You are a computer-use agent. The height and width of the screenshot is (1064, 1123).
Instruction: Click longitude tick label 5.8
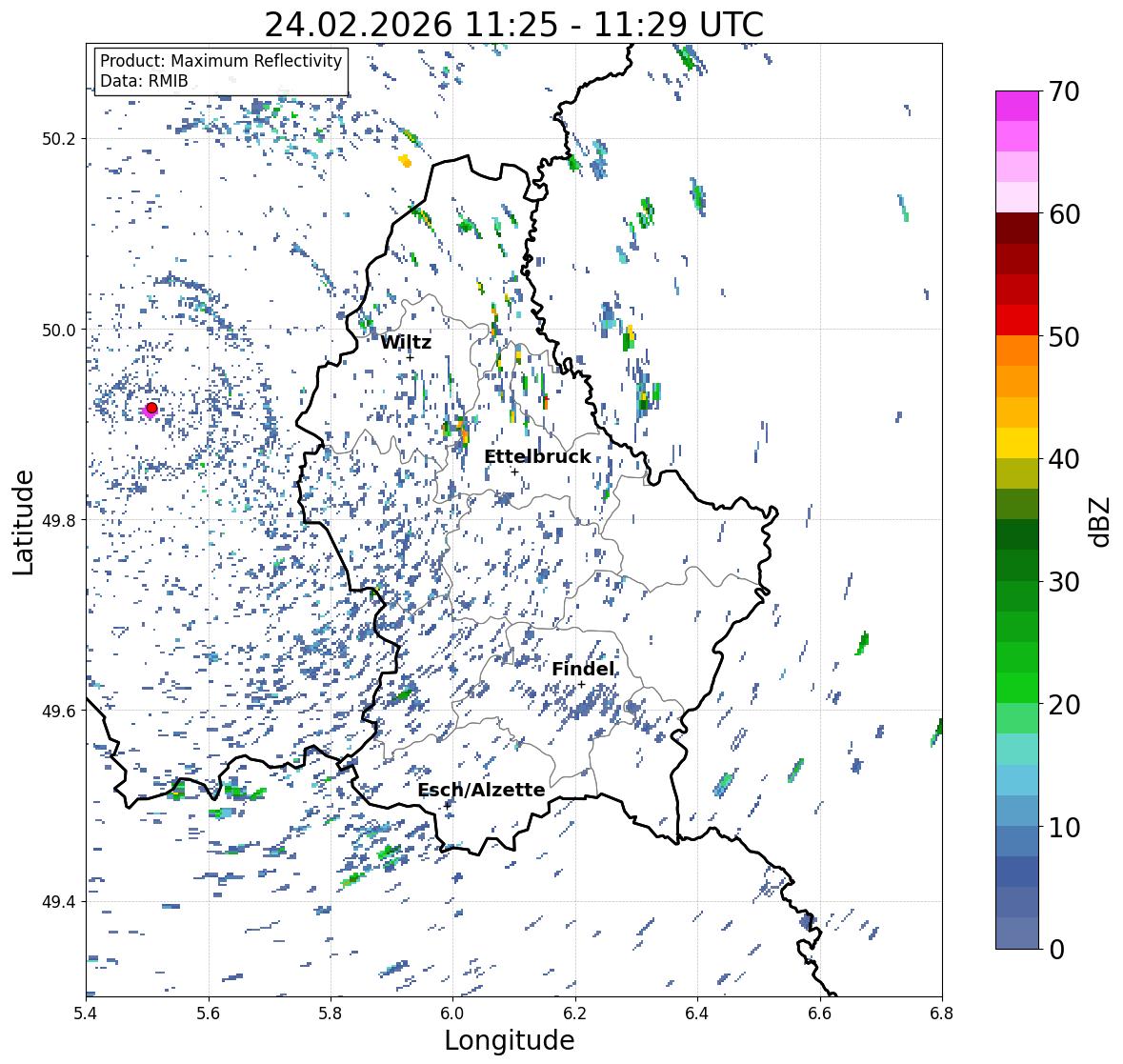331,1013
